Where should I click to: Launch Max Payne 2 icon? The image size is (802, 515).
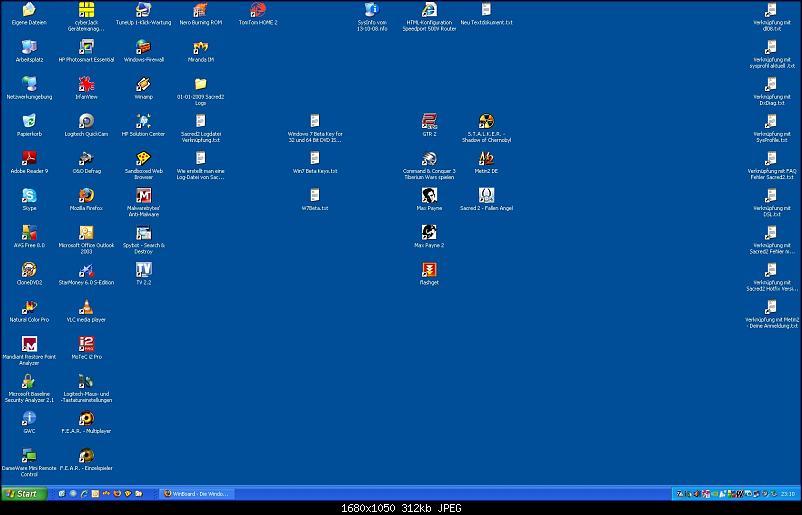[429, 233]
